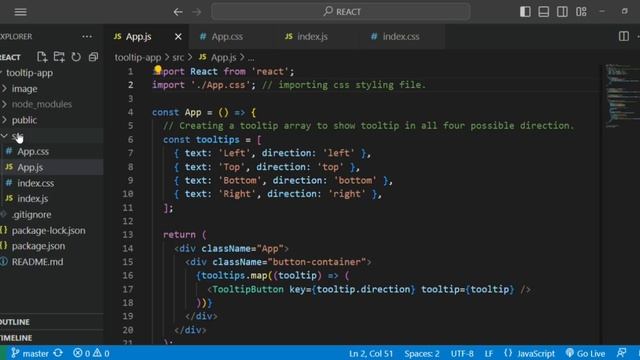Create a new folder in the explorer
Image resolution: width=640 pixels, height=360 pixels.
(x=59, y=57)
